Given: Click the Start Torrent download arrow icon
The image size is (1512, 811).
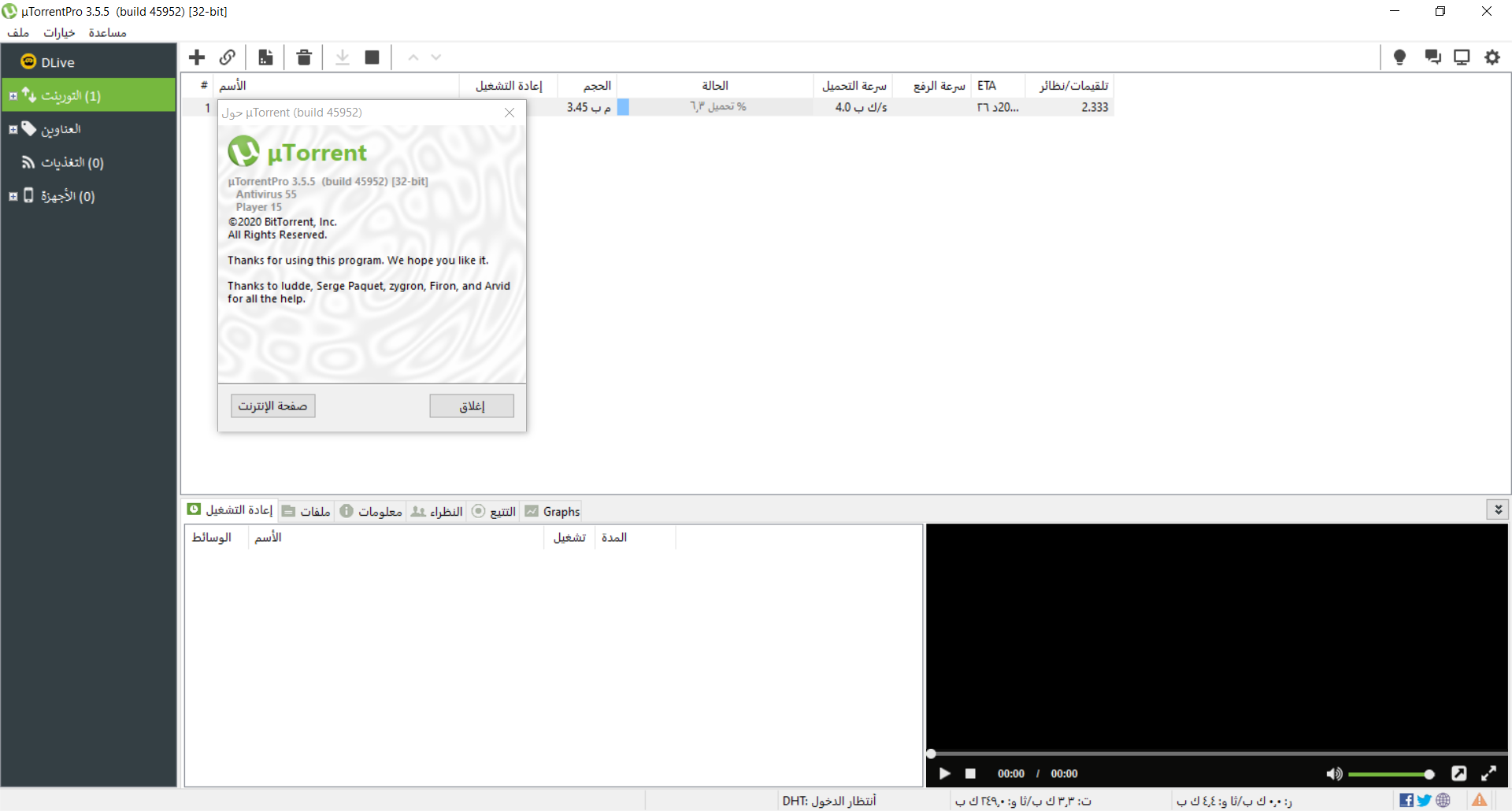Looking at the screenshot, I should pos(343,57).
